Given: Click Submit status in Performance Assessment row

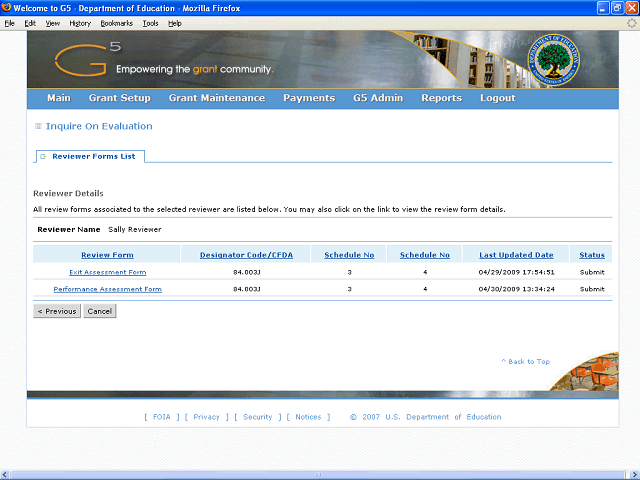Looking at the screenshot, I should [x=592, y=289].
